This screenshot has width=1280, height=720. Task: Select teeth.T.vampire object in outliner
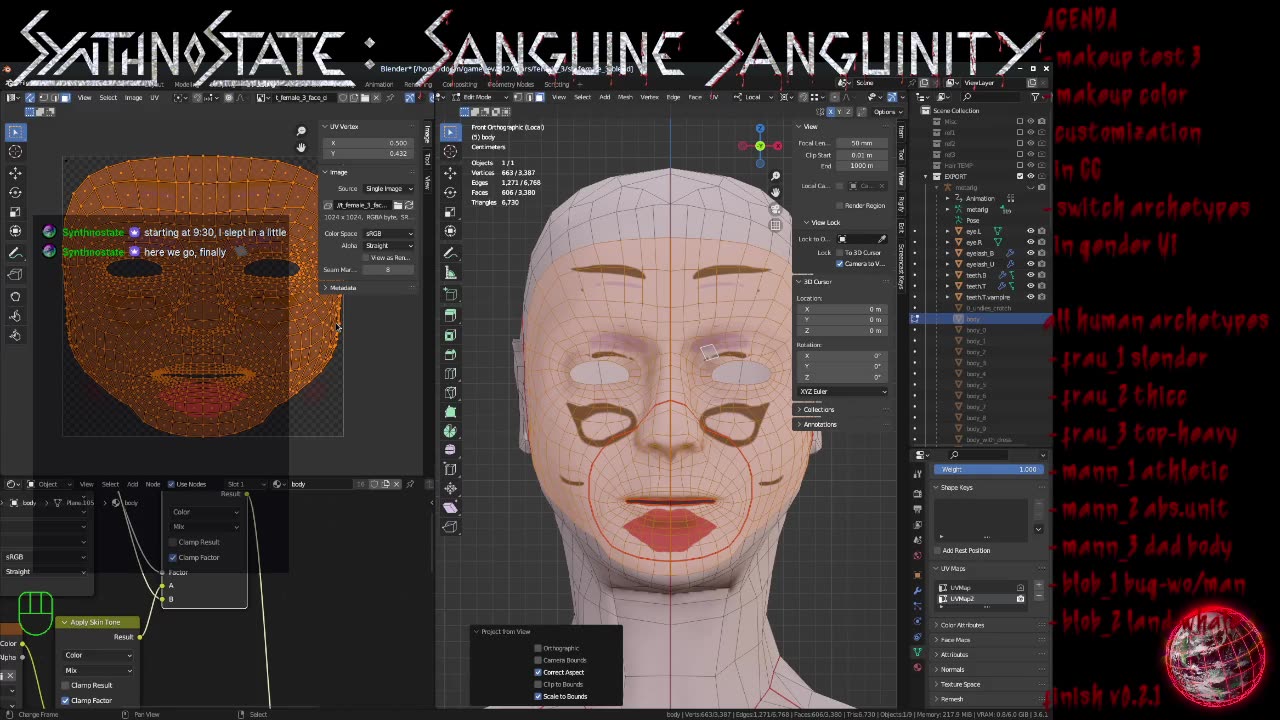point(988,297)
